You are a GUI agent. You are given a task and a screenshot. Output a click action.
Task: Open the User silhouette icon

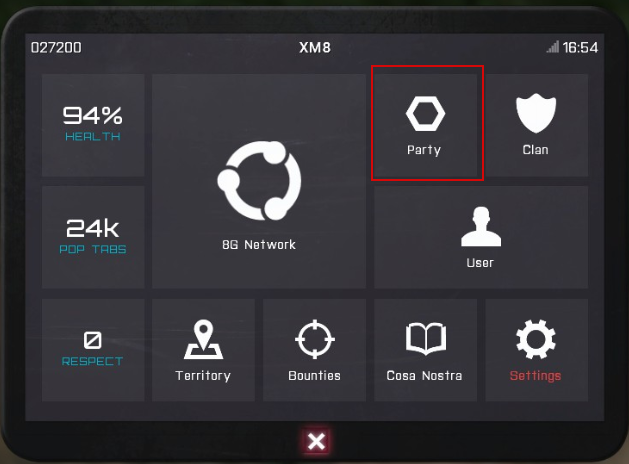(481, 227)
